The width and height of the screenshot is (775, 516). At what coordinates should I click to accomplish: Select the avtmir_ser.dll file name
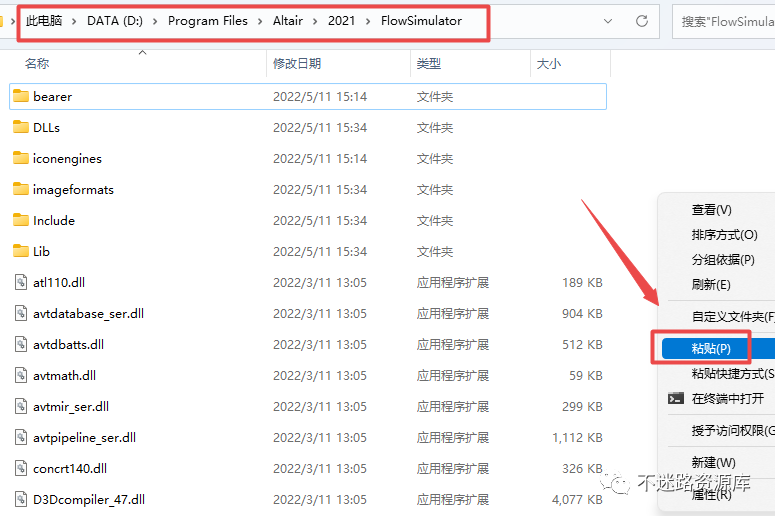(71, 407)
